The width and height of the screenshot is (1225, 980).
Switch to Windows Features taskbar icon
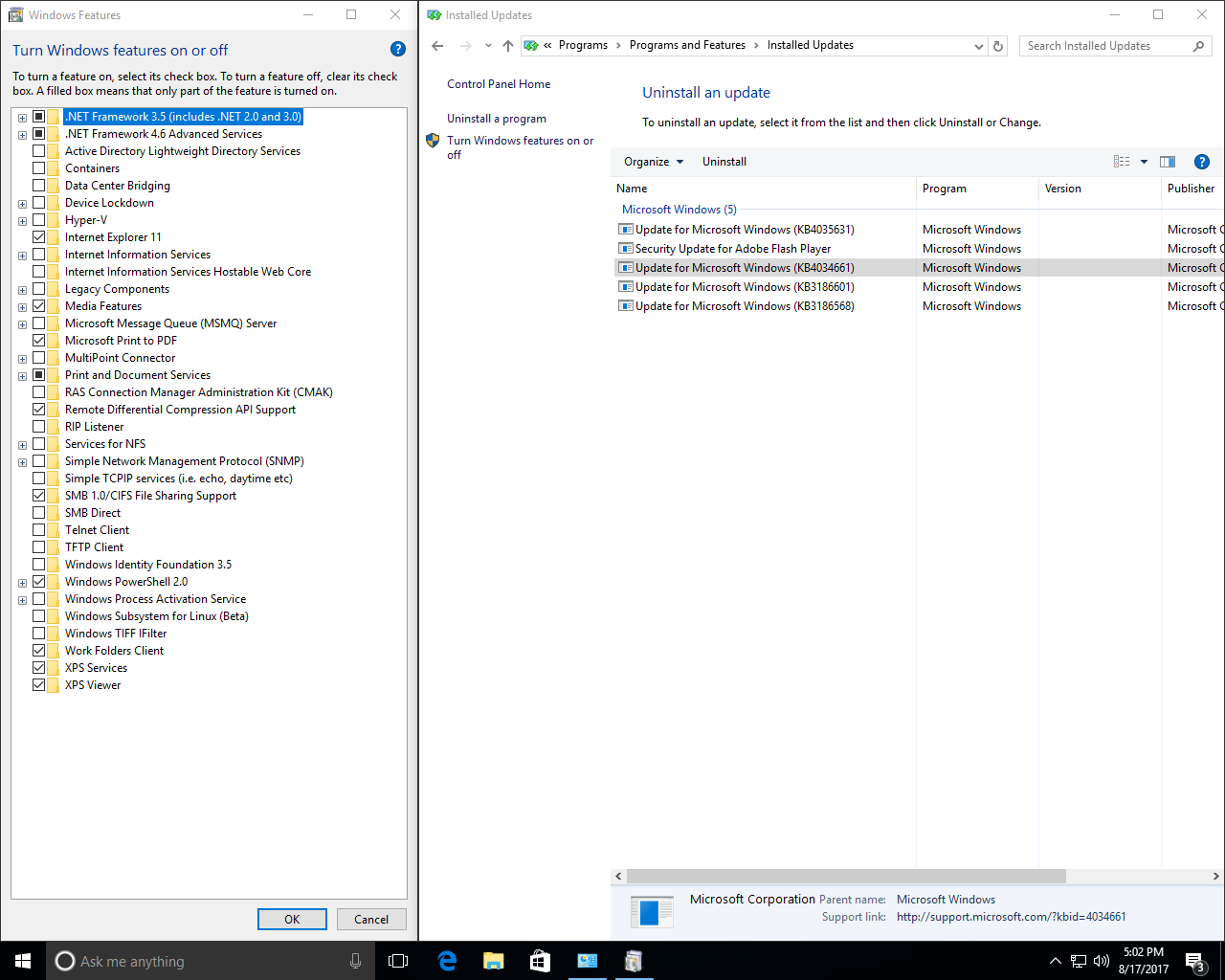[x=633, y=961]
